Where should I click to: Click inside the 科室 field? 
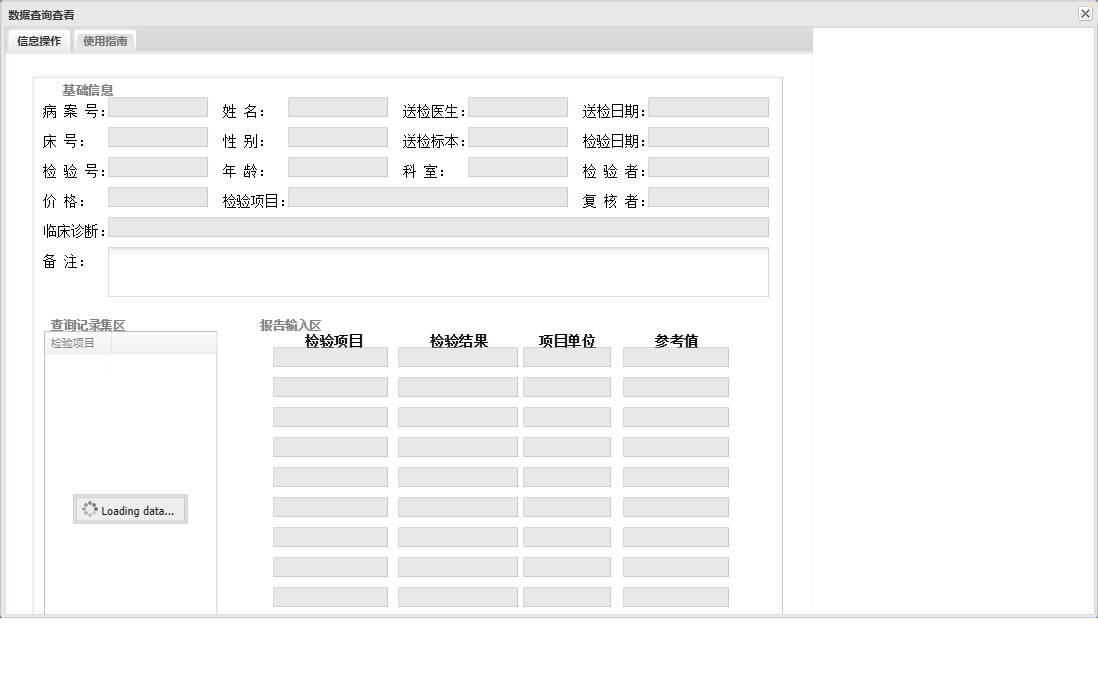[x=517, y=166]
